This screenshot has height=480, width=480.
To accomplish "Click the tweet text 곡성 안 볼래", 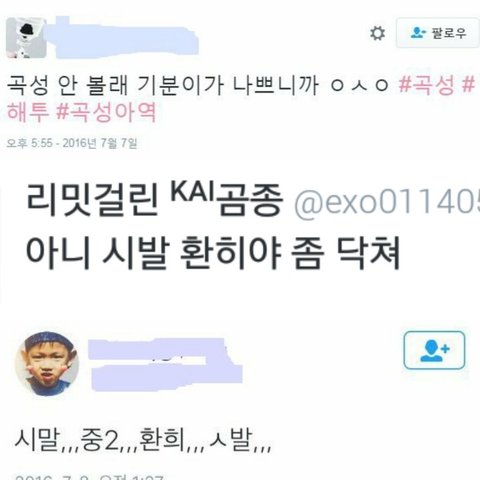I will coord(67,85).
